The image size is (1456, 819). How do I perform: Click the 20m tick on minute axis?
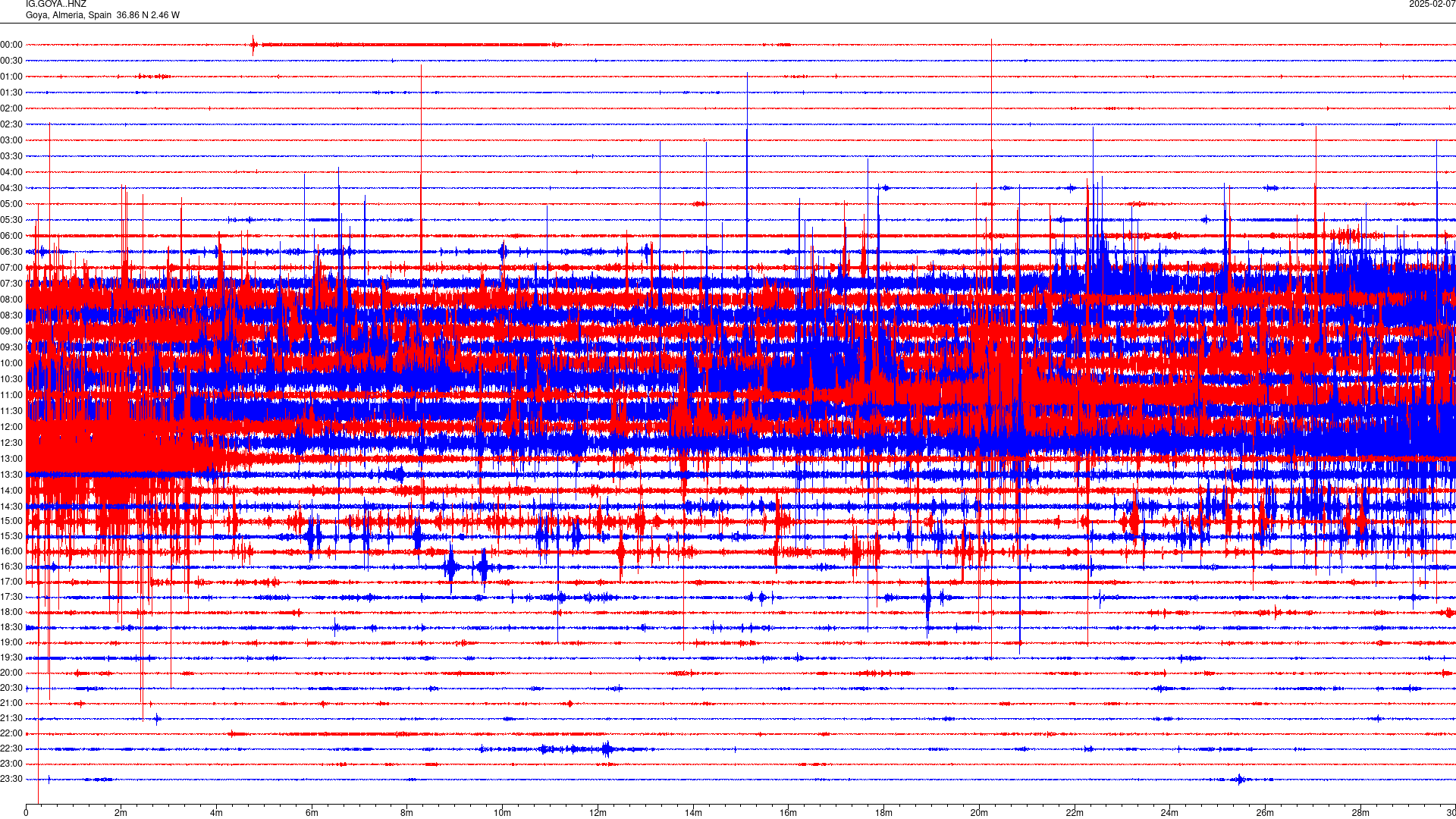[979, 813]
